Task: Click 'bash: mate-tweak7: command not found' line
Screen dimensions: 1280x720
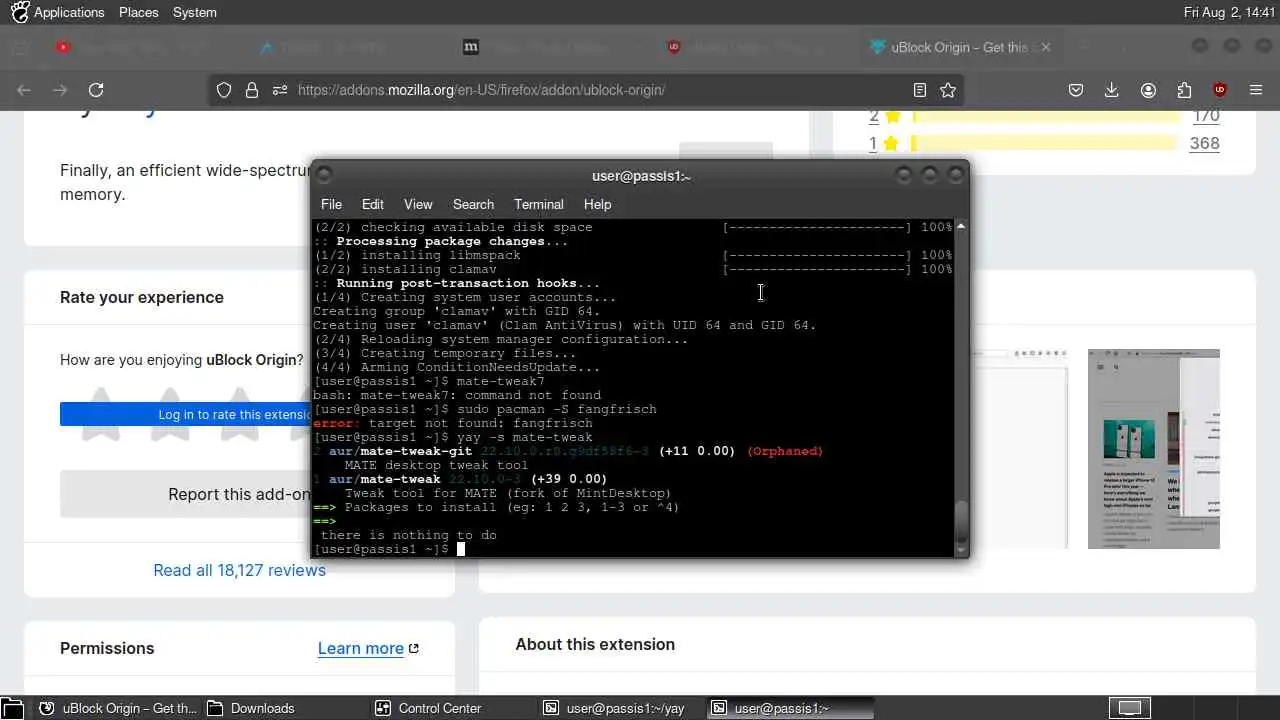Action: (x=457, y=395)
